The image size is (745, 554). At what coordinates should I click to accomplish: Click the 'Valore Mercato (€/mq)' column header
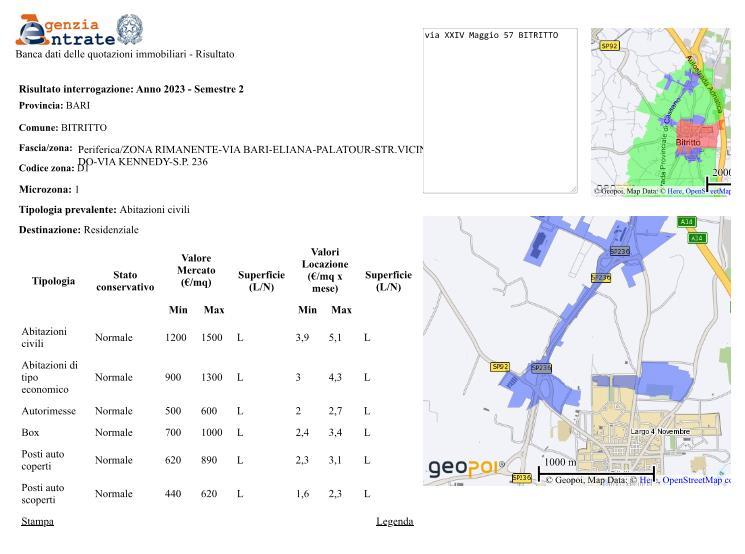point(196,270)
